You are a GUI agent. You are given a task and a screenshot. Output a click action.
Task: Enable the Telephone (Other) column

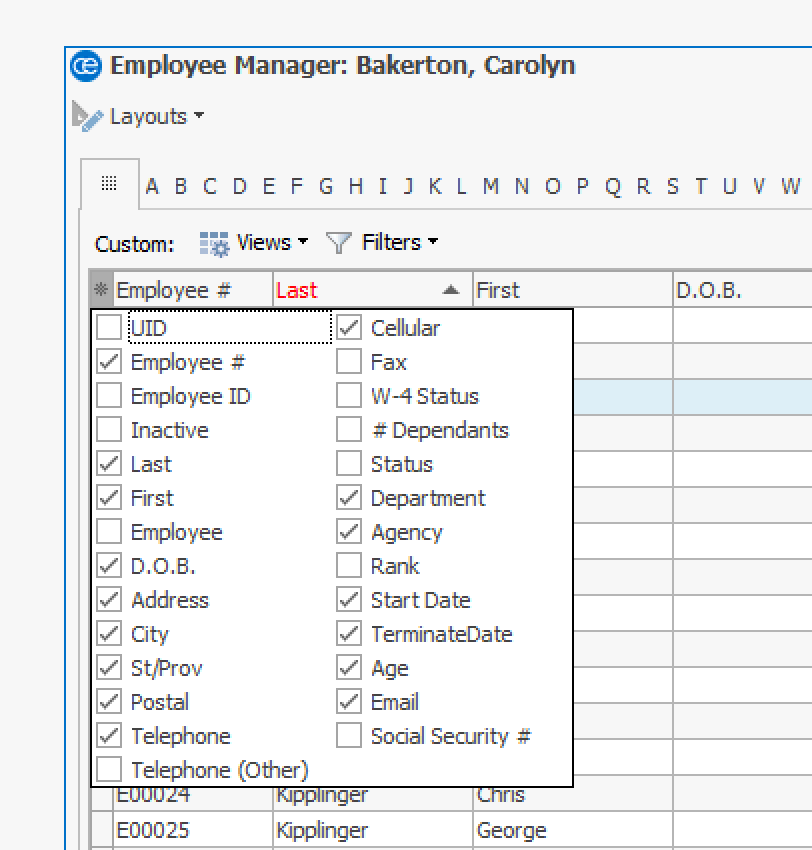pos(109,770)
